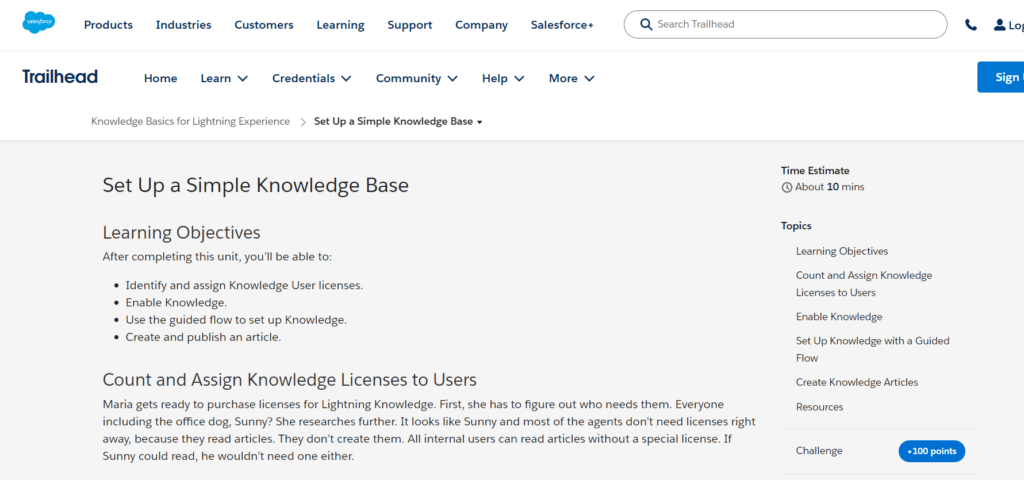The width and height of the screenshot is (1024, 480).
Task: Expand the Learn dropdown menu
Action: (x=224, y=78)
